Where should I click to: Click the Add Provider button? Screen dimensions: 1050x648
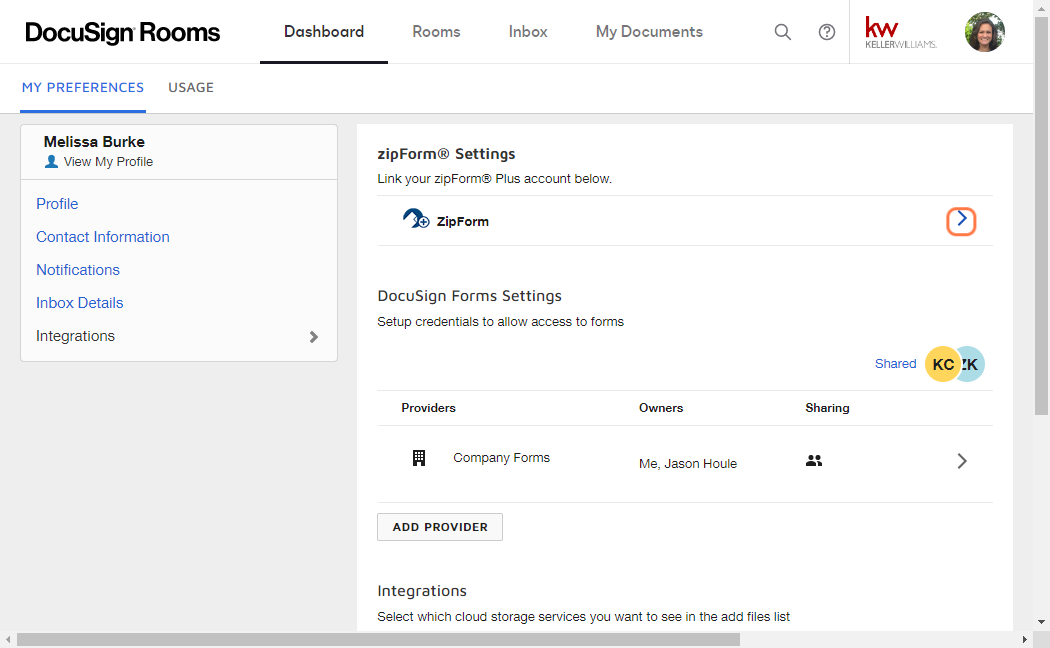(x=440, y=527)
